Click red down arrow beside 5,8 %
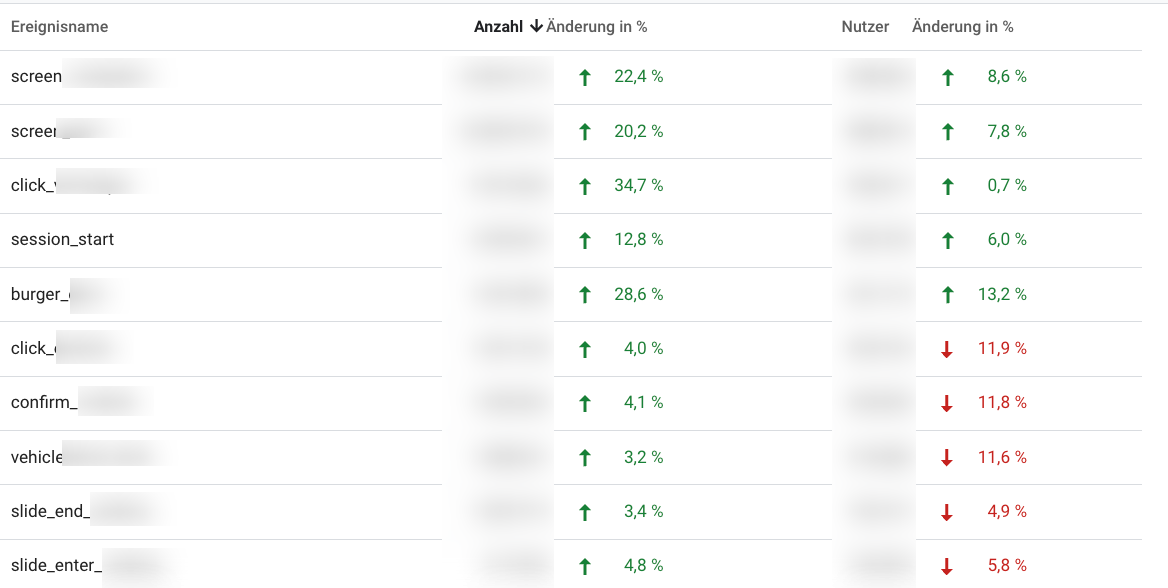 tap(947, 566)
